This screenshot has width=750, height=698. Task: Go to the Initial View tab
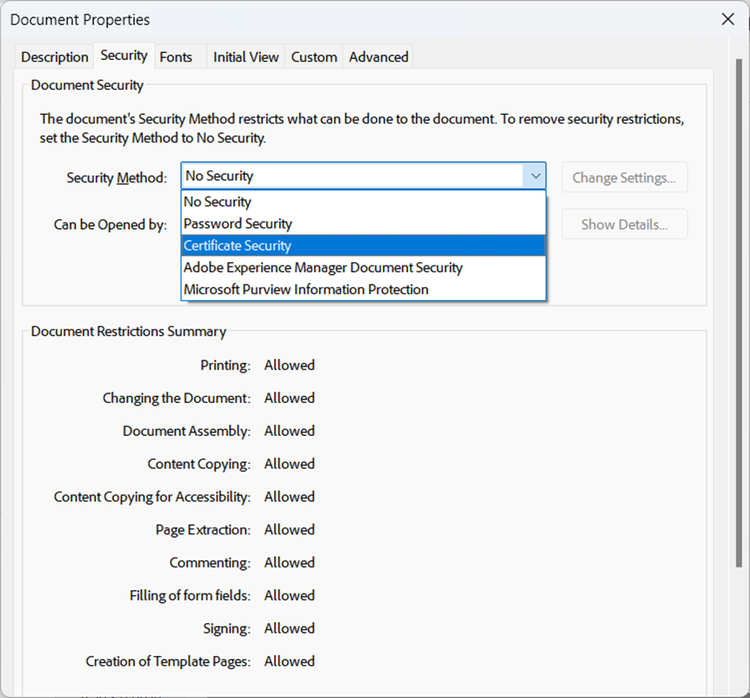(246, 57)
